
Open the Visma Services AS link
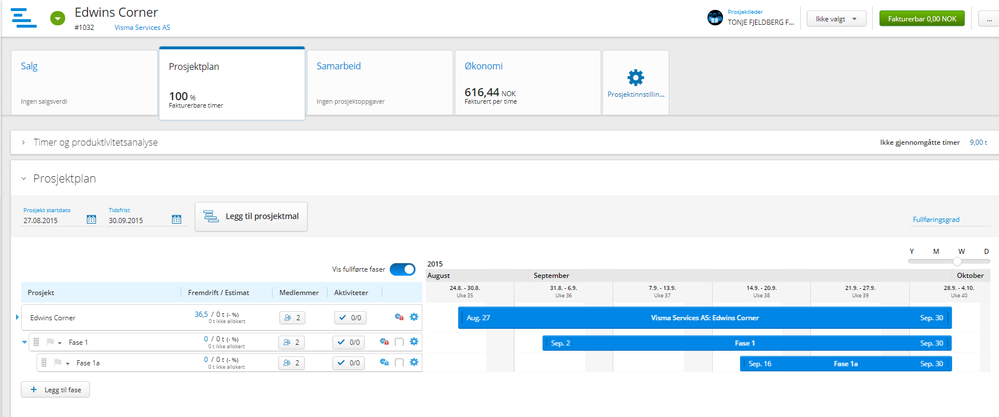[x=142, y=28]
